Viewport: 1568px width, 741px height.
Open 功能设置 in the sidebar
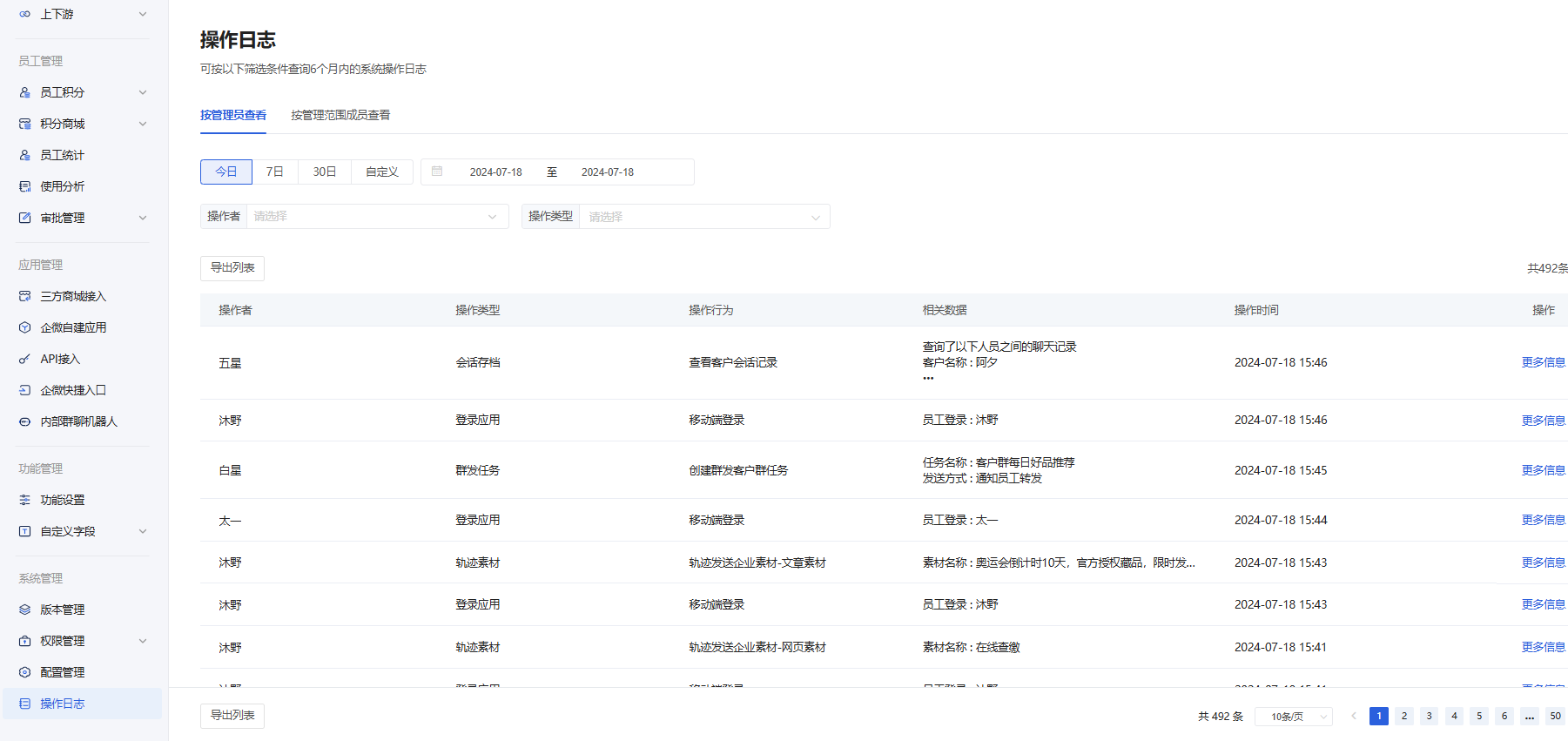(63, 500)
